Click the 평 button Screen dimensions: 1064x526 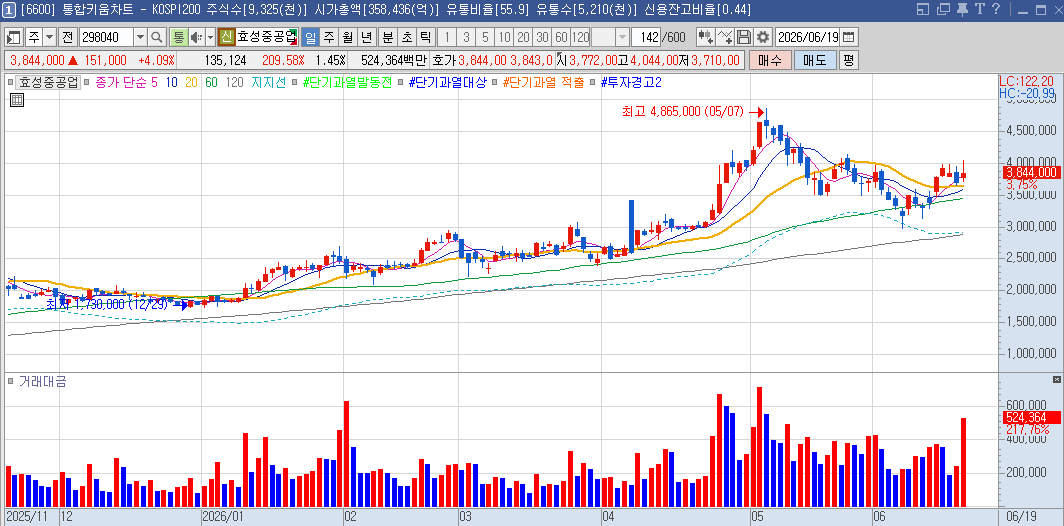(x=848, y=60)
